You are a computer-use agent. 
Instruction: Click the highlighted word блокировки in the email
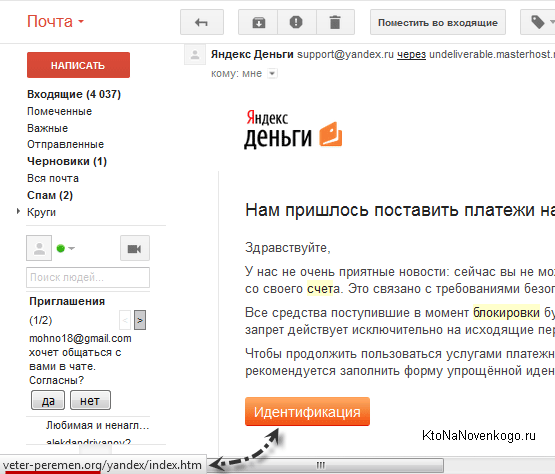(506, 313)
